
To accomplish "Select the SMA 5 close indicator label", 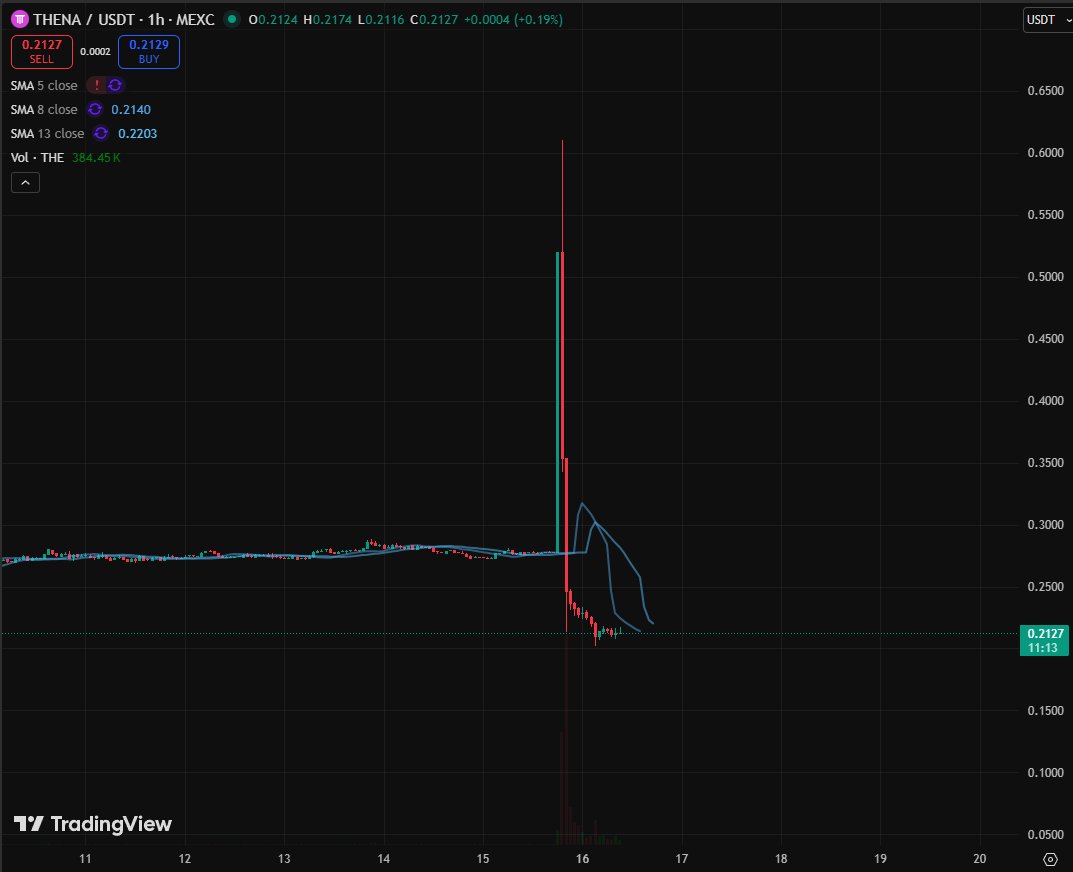I will [44, 86].
